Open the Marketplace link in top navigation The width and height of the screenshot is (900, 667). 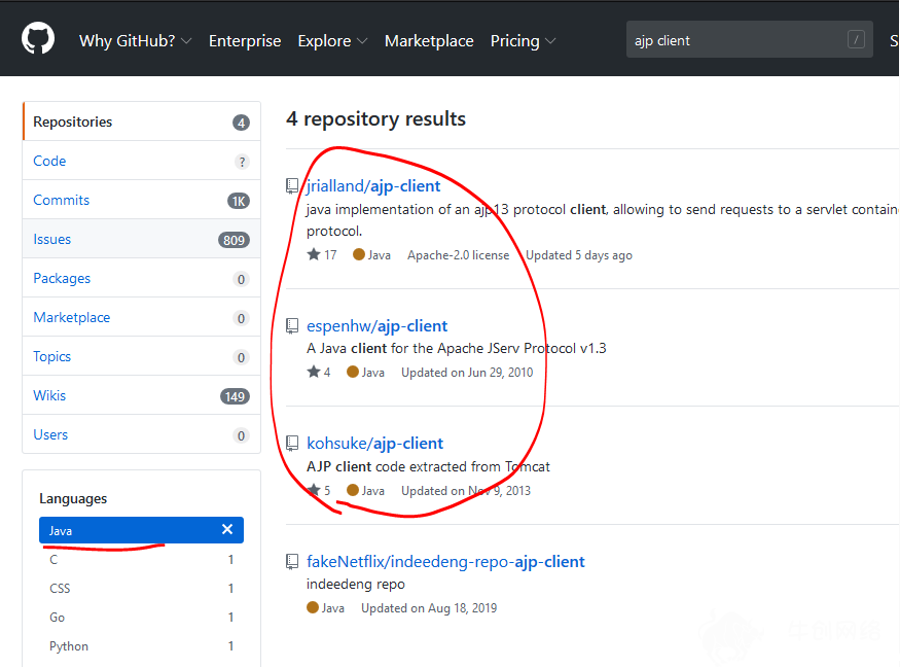pyautogui.click(x=429, y=41)
